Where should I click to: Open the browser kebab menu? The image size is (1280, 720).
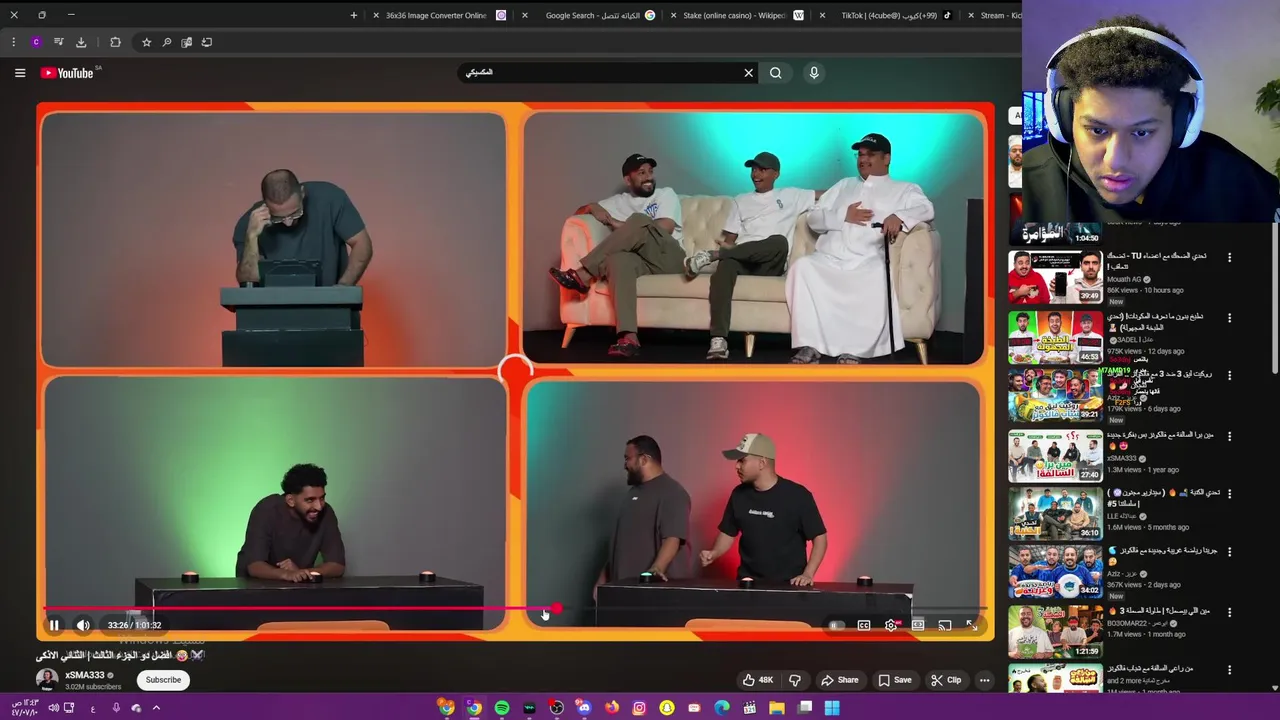click(13, 42)
